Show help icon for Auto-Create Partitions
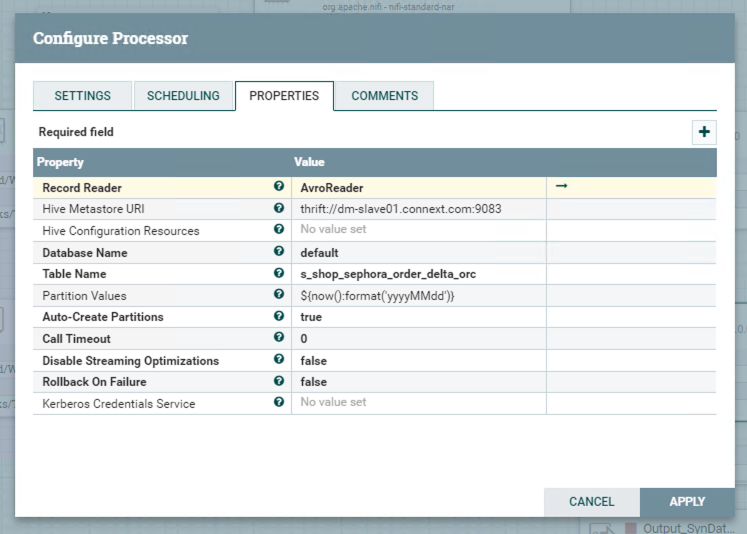The width and height of the screenshot is (747, 534). click(279, 317)
